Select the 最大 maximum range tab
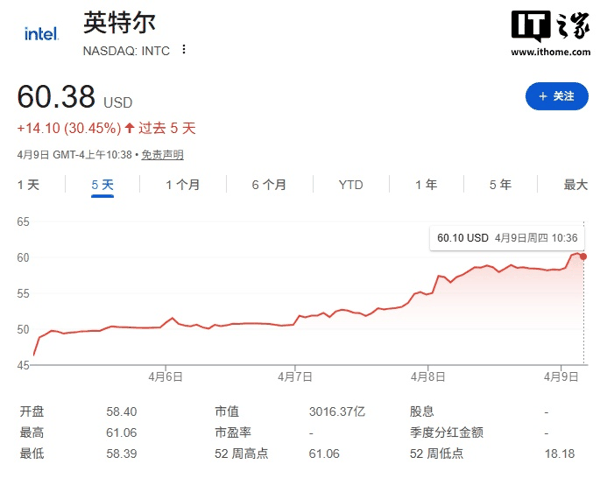The image size is (600, 478). 575,185
